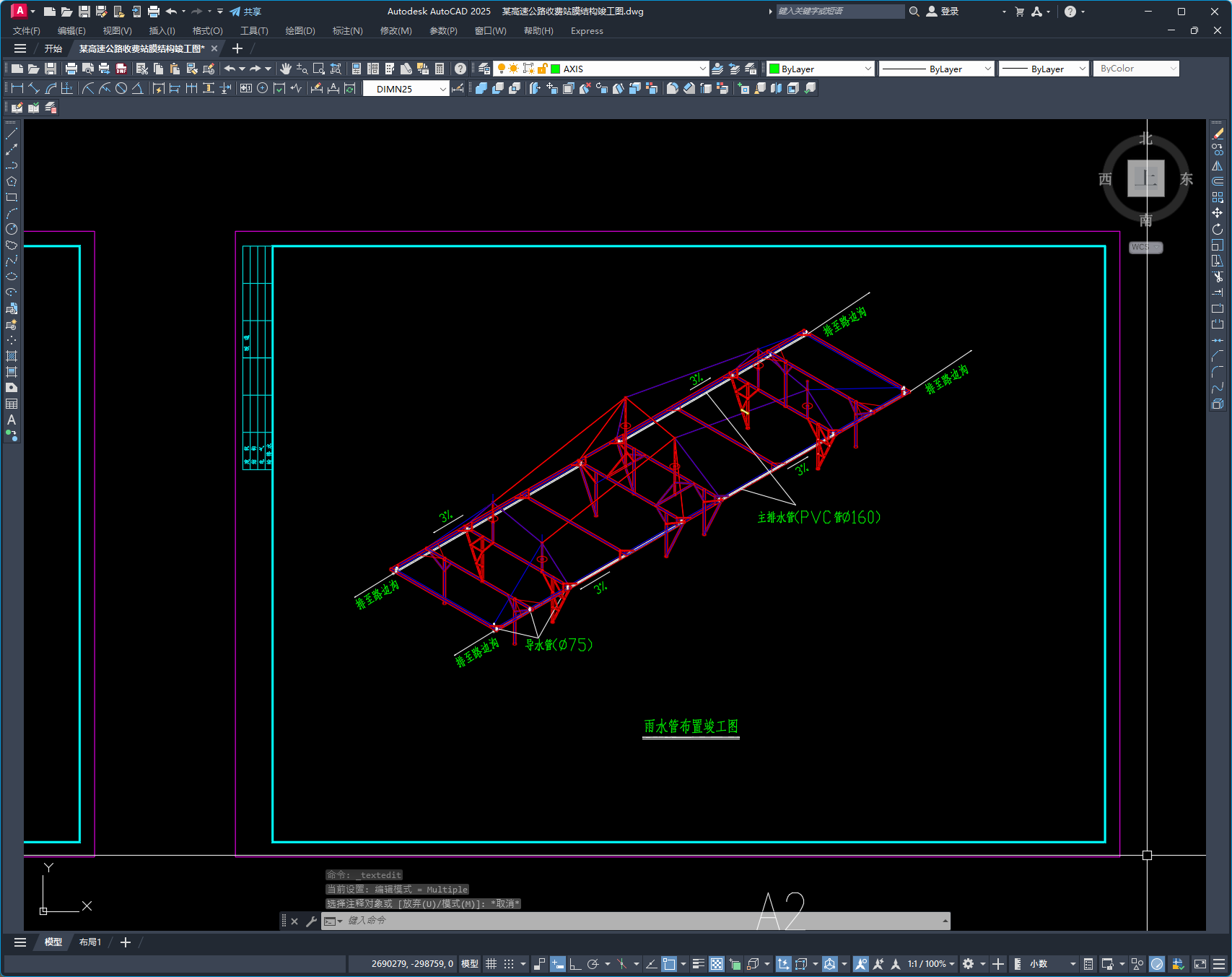Open the Help question mark icon
The width and height of the screenshot is (1232, 977).
tap(460, 69)
